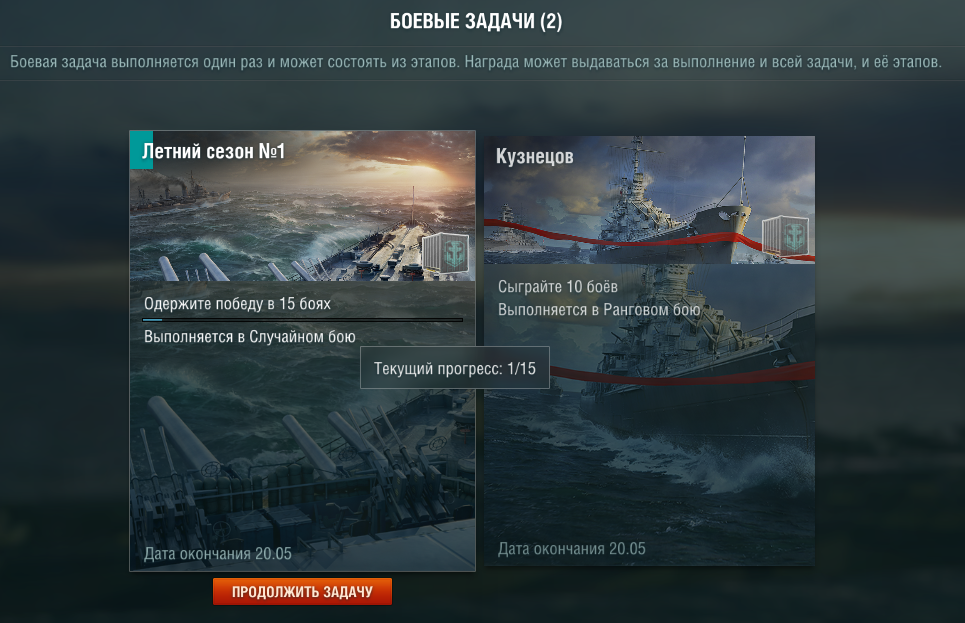The width and height of the screenshot is (965, 623).
Task: Click the combat task description text line
Action: coord(476,62)
